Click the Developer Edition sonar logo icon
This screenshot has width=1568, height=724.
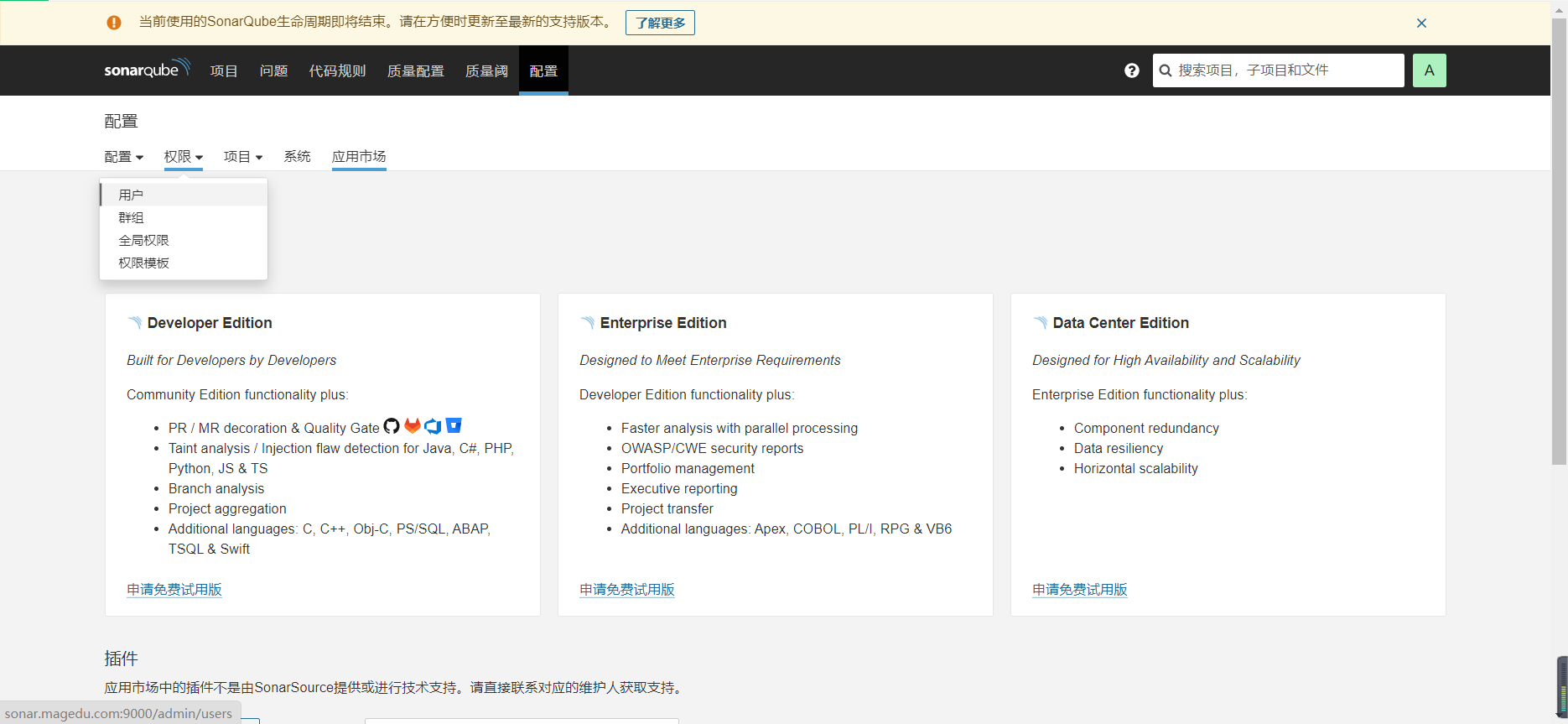[x=134, y=323]
